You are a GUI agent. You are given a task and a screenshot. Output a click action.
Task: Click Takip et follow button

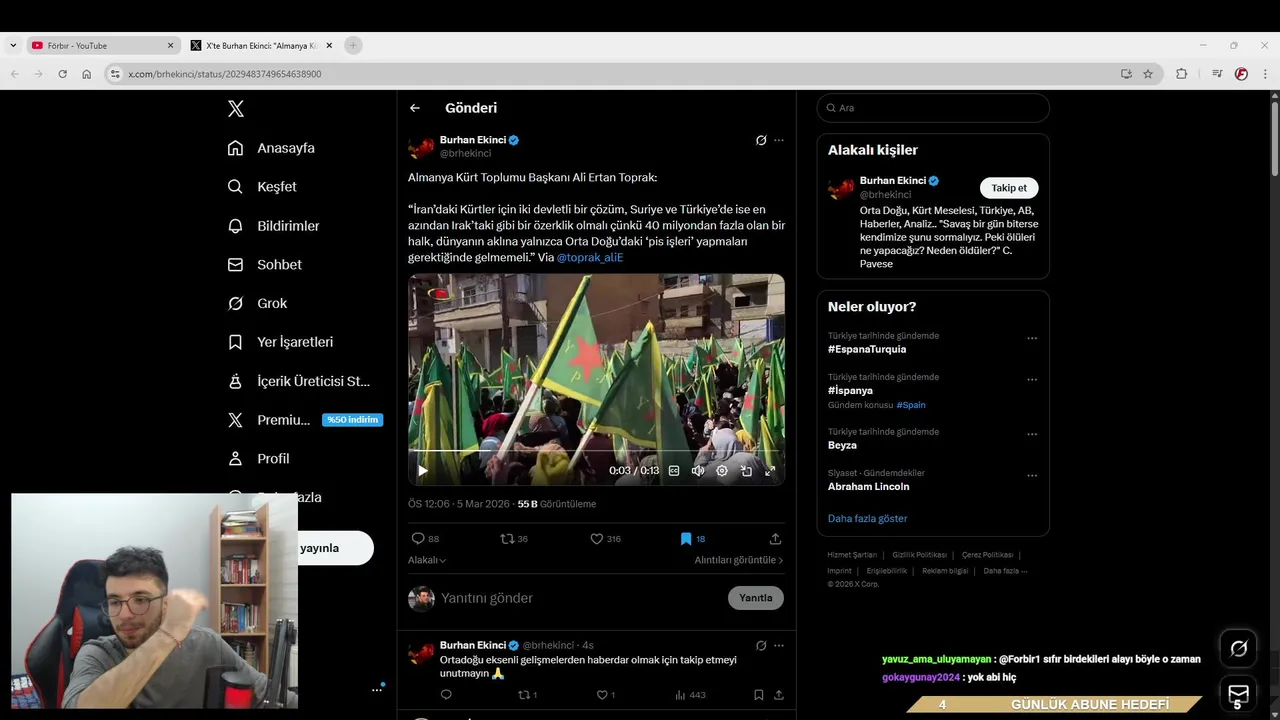pos(1009,188)
